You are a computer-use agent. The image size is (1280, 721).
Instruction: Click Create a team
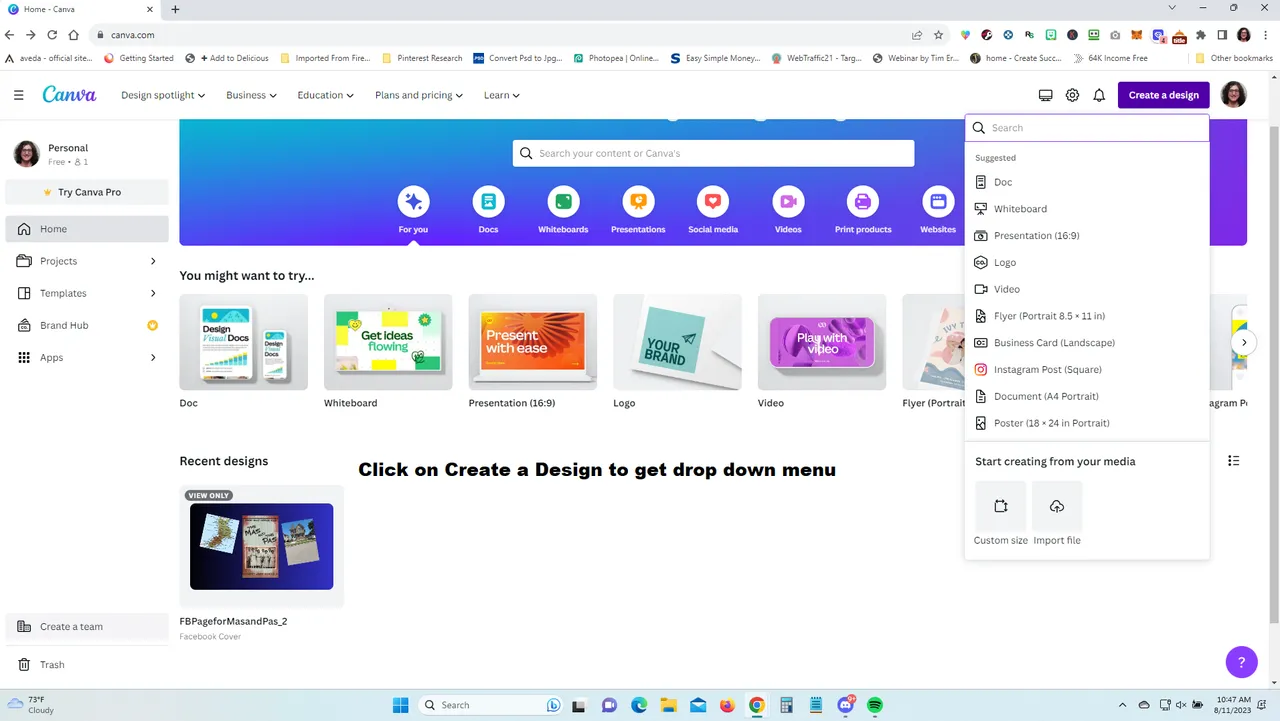[x=87, y=627]
